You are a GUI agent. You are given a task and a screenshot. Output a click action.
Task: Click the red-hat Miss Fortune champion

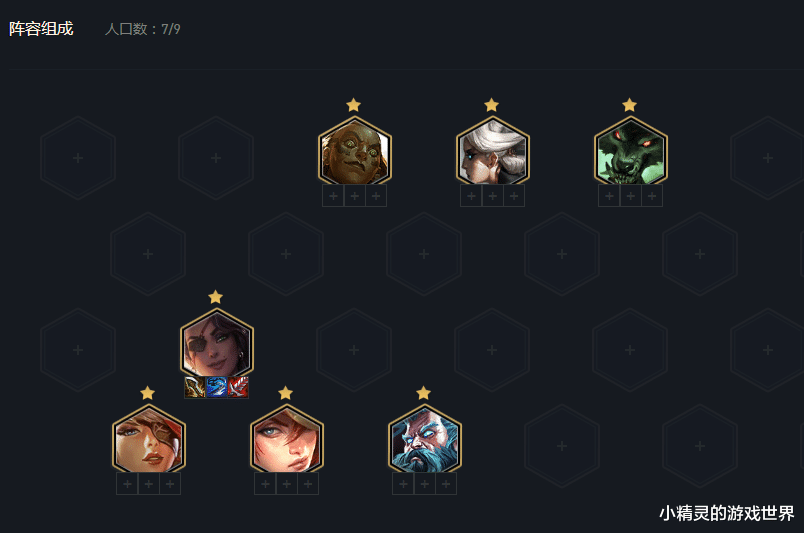click(149, 439)
